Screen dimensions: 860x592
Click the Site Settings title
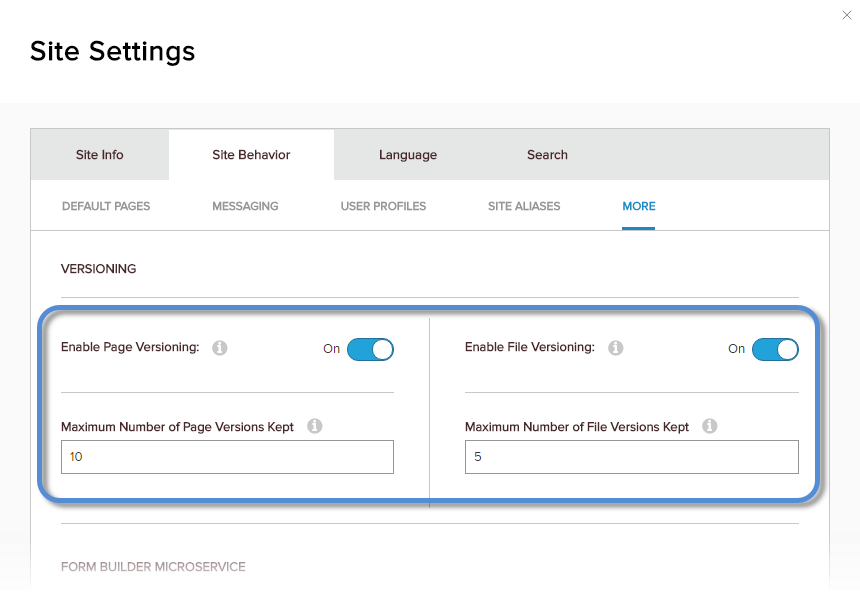click(x=112, y=52)
